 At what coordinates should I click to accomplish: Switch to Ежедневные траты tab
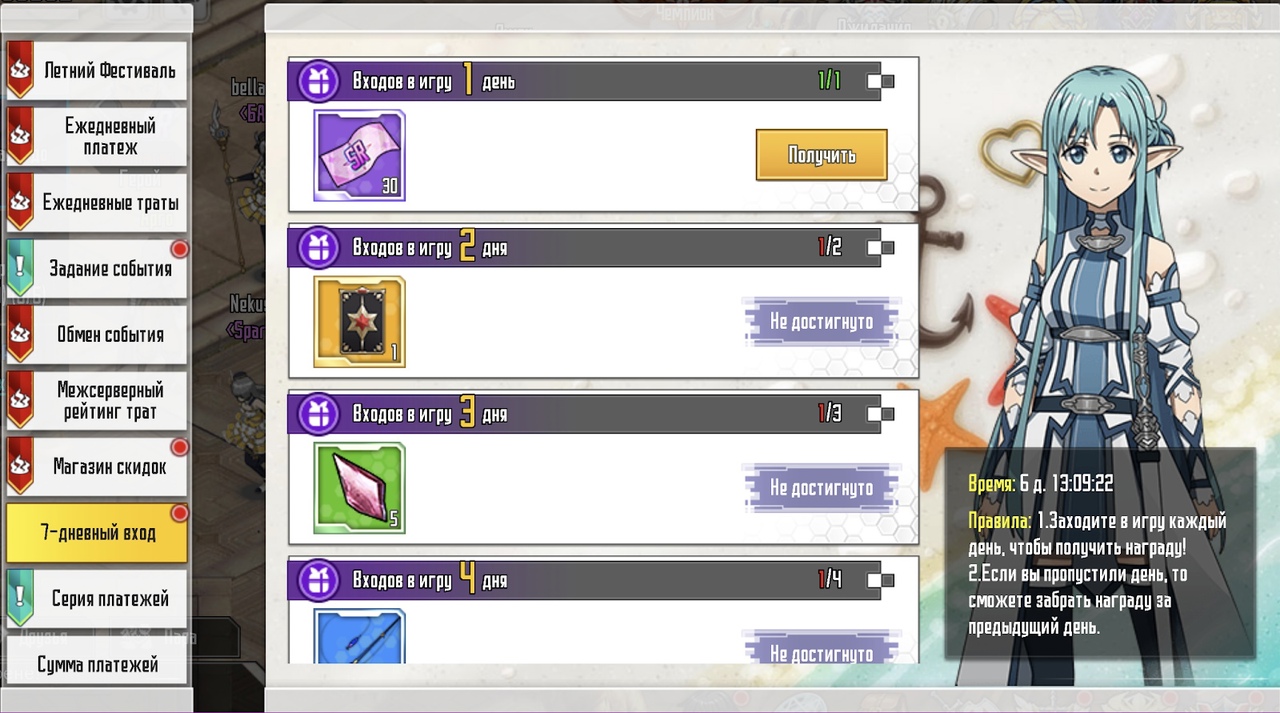tap(97, 203)
